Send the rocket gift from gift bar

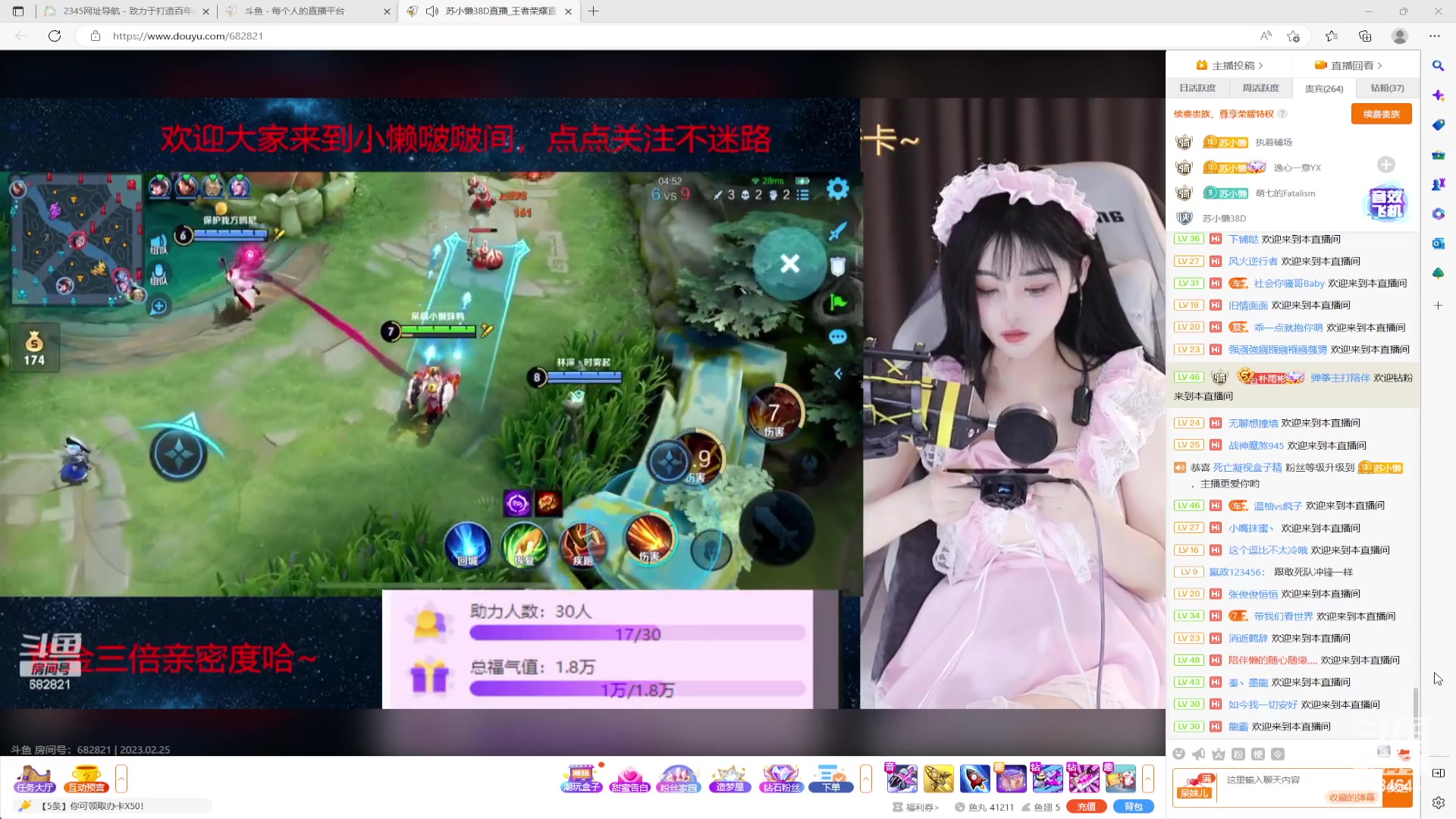click(974, 779)
